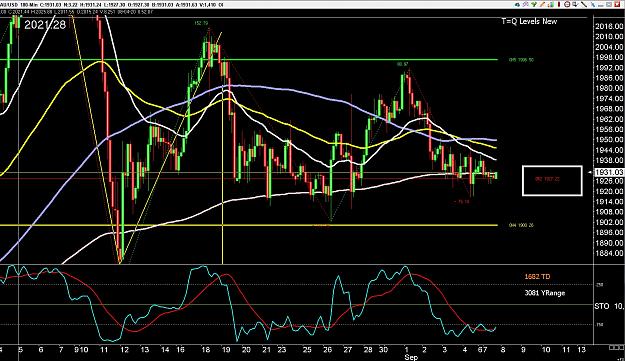Click the pink chain-link toolbar icon
Viewport: 625px width, 361px height.
(525, 4)
